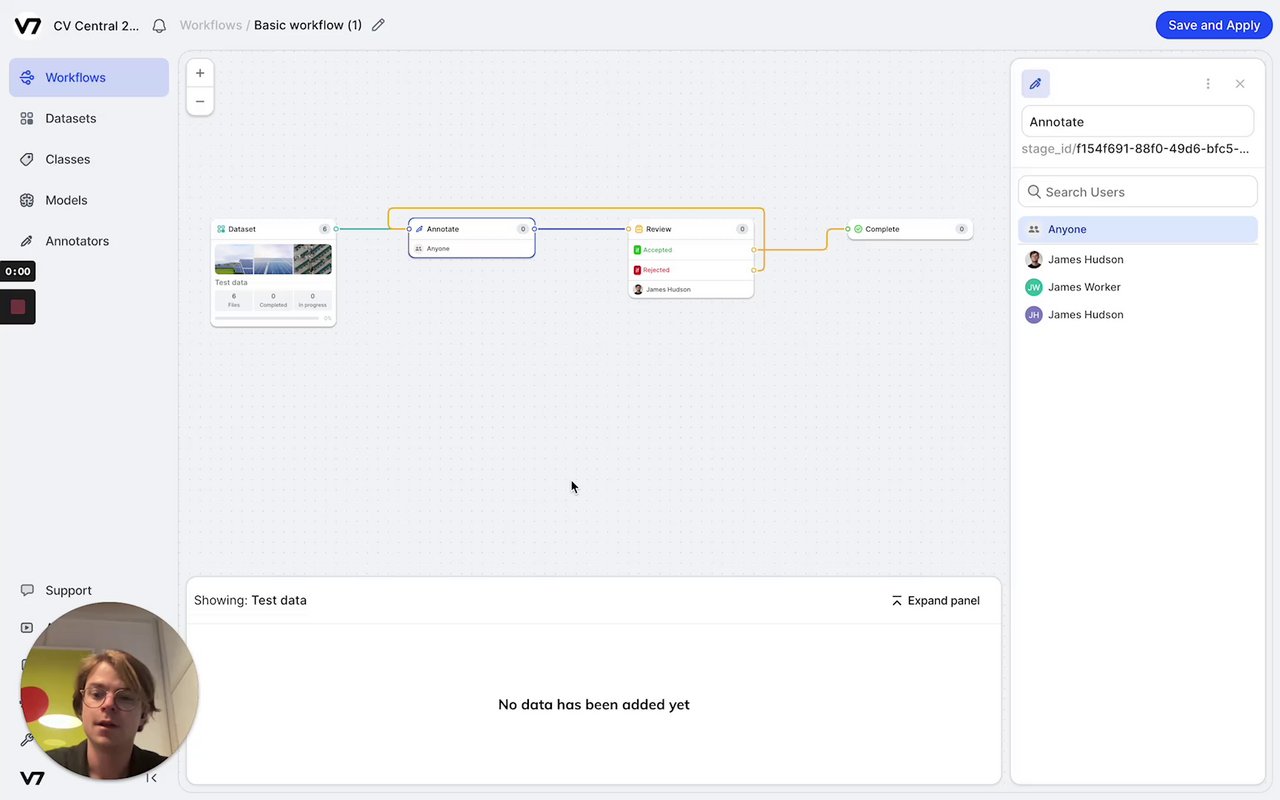The image size is (1280, 800).
Task: Collapse the left sidebar
Action: [152, 778]
